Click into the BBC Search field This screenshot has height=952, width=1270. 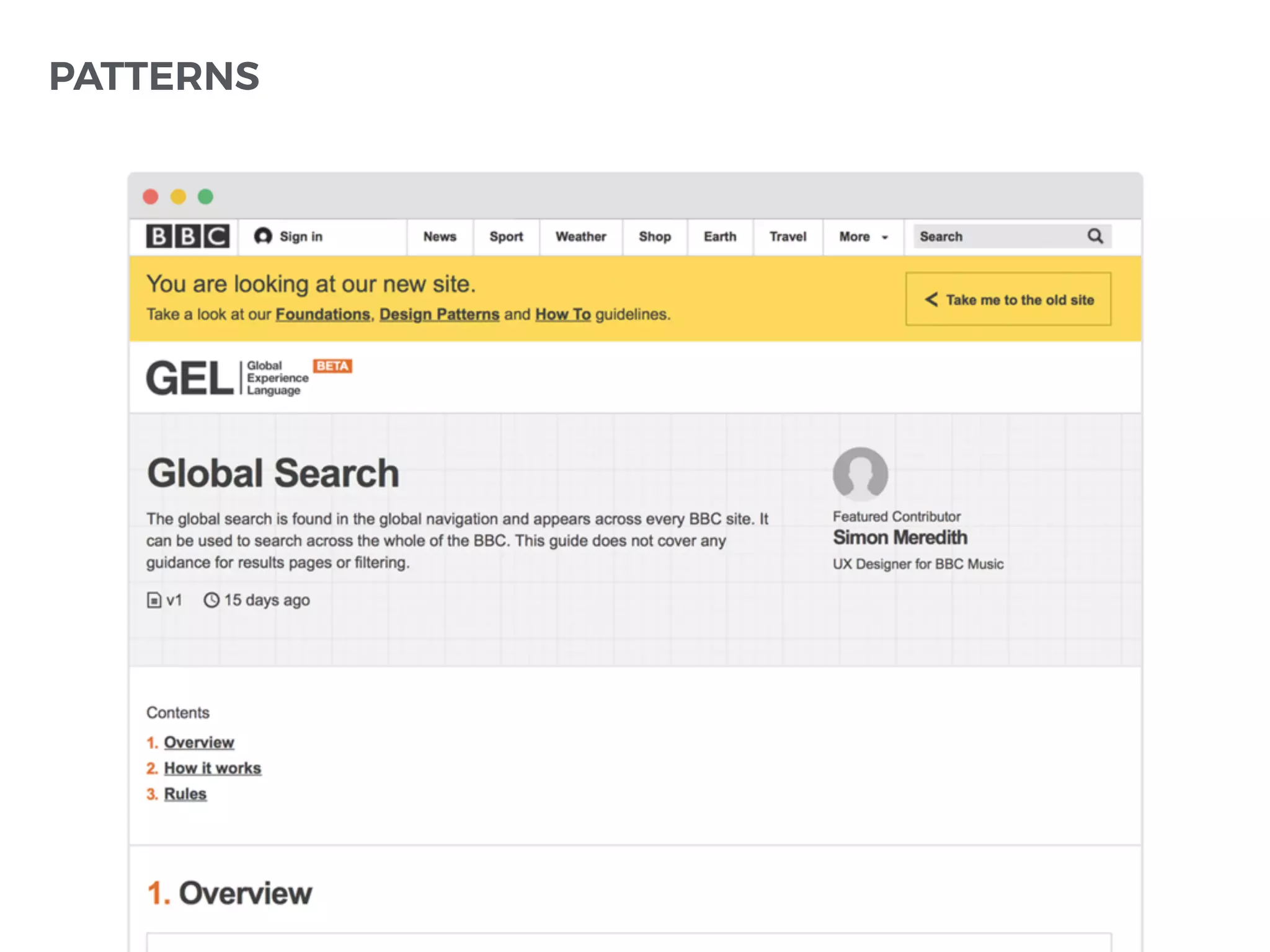998,237
